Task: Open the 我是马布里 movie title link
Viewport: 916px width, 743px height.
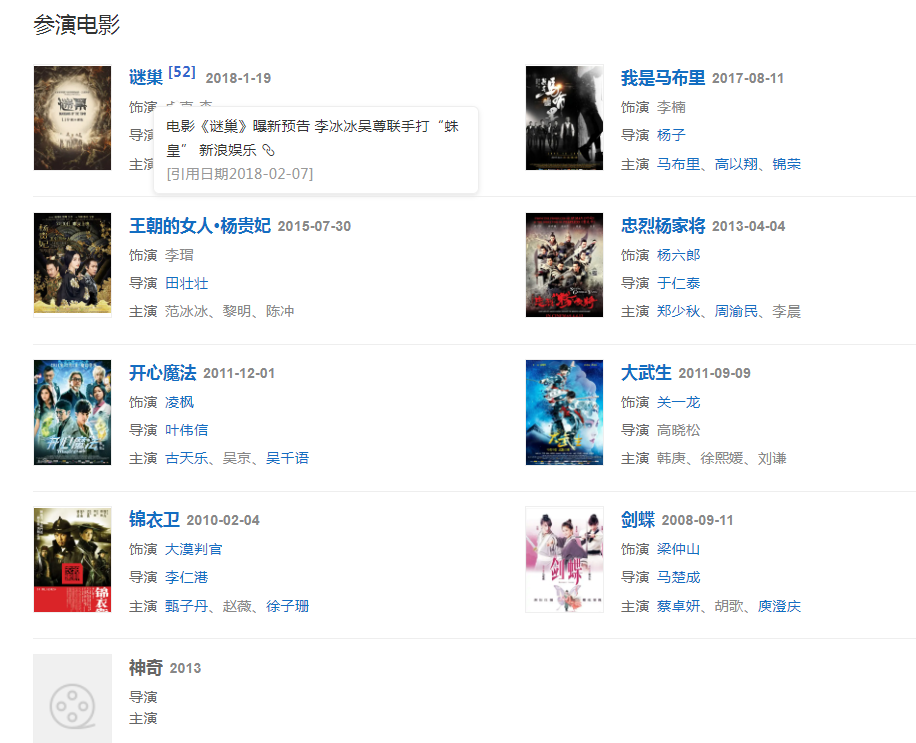Action: [x=663, y=78]
